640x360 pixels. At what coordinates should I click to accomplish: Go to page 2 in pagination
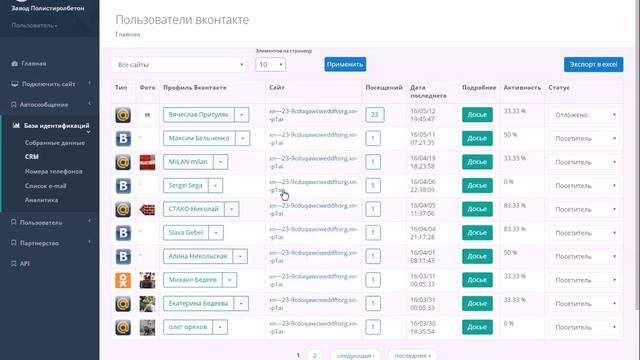tap(314, 355)
